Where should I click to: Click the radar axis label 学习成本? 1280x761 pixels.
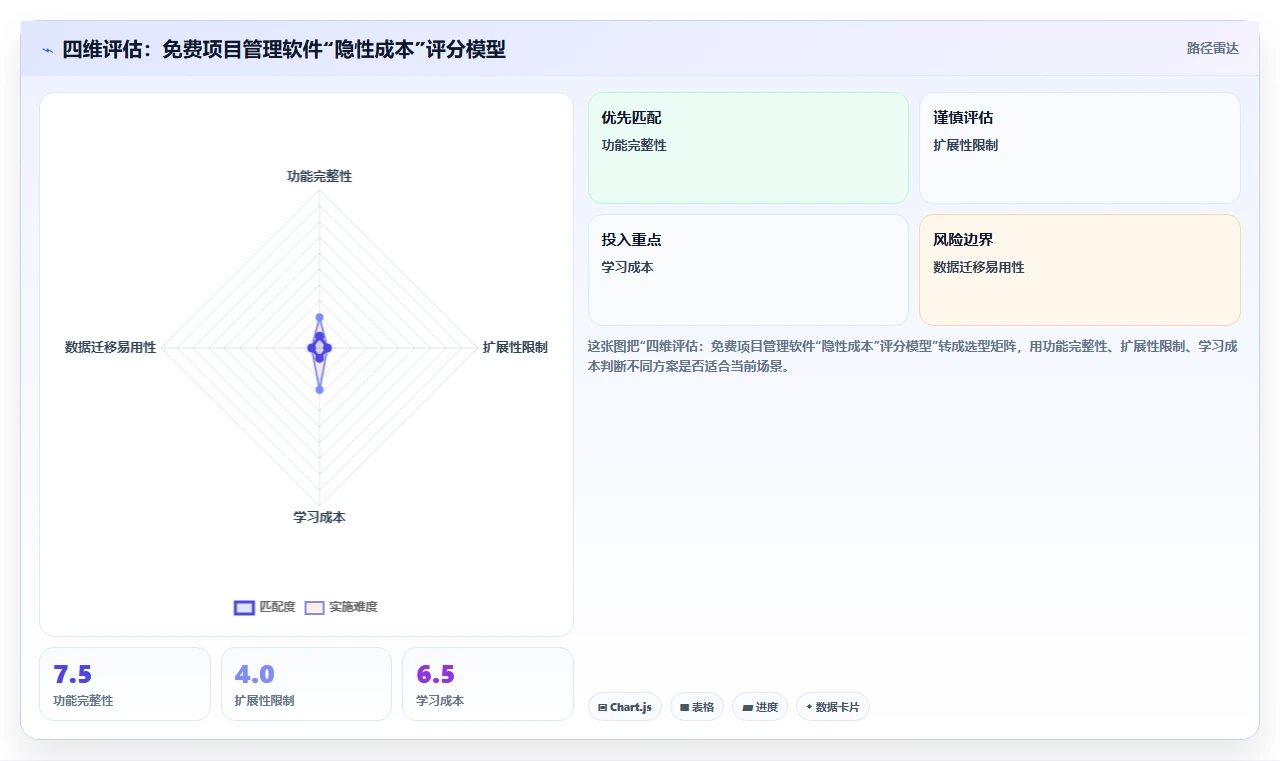pyautogui.click(x=319, y=517)
